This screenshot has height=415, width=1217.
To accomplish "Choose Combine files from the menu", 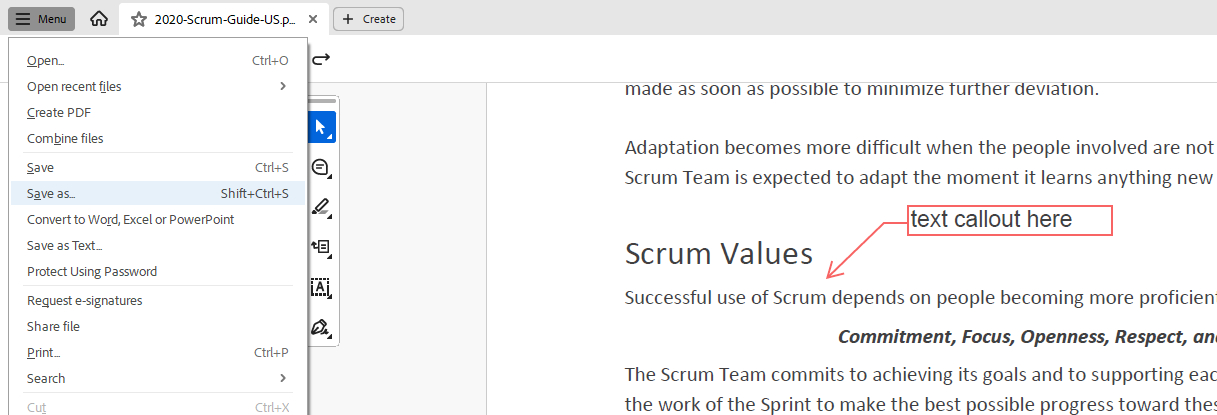I will pos(65,138).
